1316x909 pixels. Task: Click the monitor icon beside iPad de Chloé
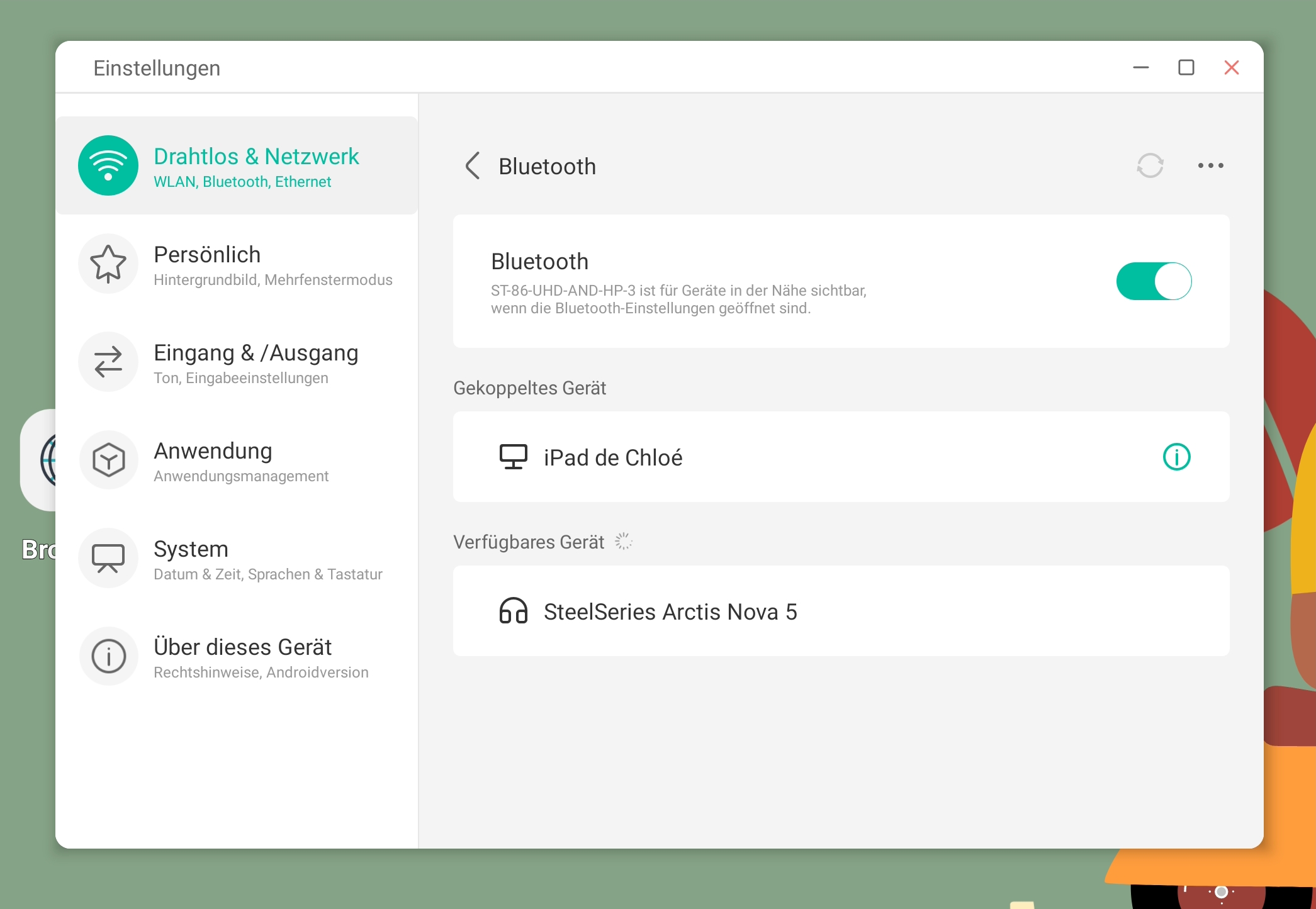point(513,457)
